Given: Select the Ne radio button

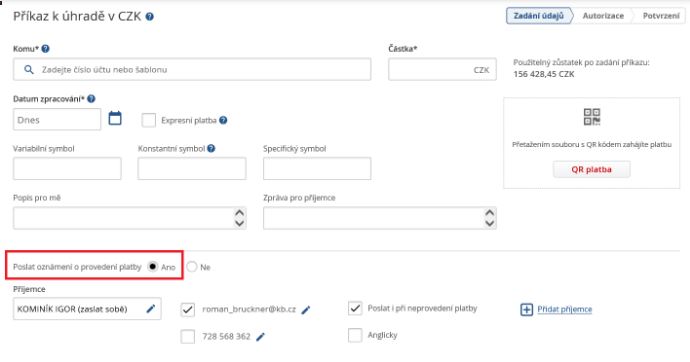Looking at the screenshot, I should coord(192,267).
